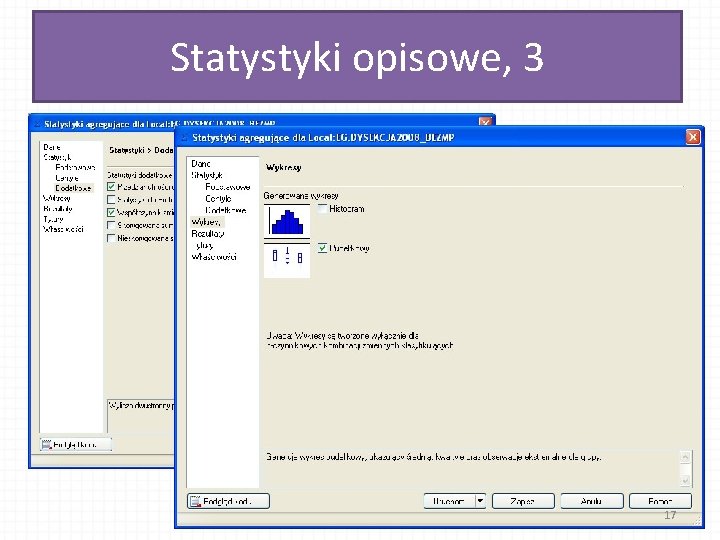Select Tytuły in the back window tree
The height and width of the screenshot is (540, 720).
(x=53, y=219)
